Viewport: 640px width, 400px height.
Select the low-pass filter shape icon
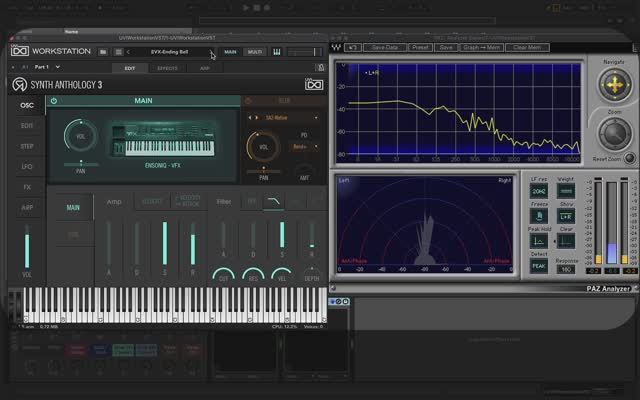tap(273, 201)
